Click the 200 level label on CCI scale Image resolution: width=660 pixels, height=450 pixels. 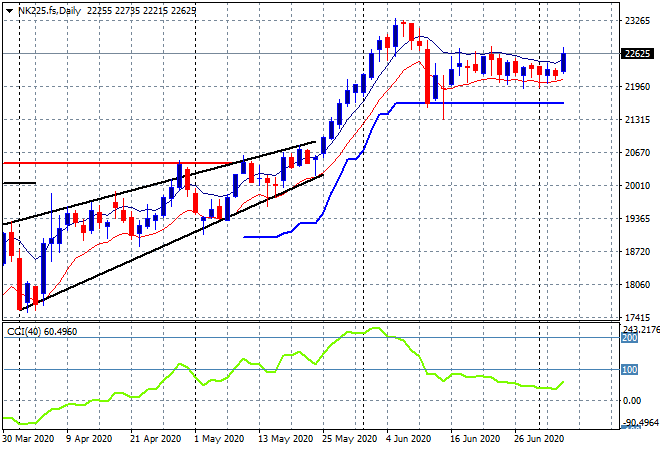coord(630,338)
